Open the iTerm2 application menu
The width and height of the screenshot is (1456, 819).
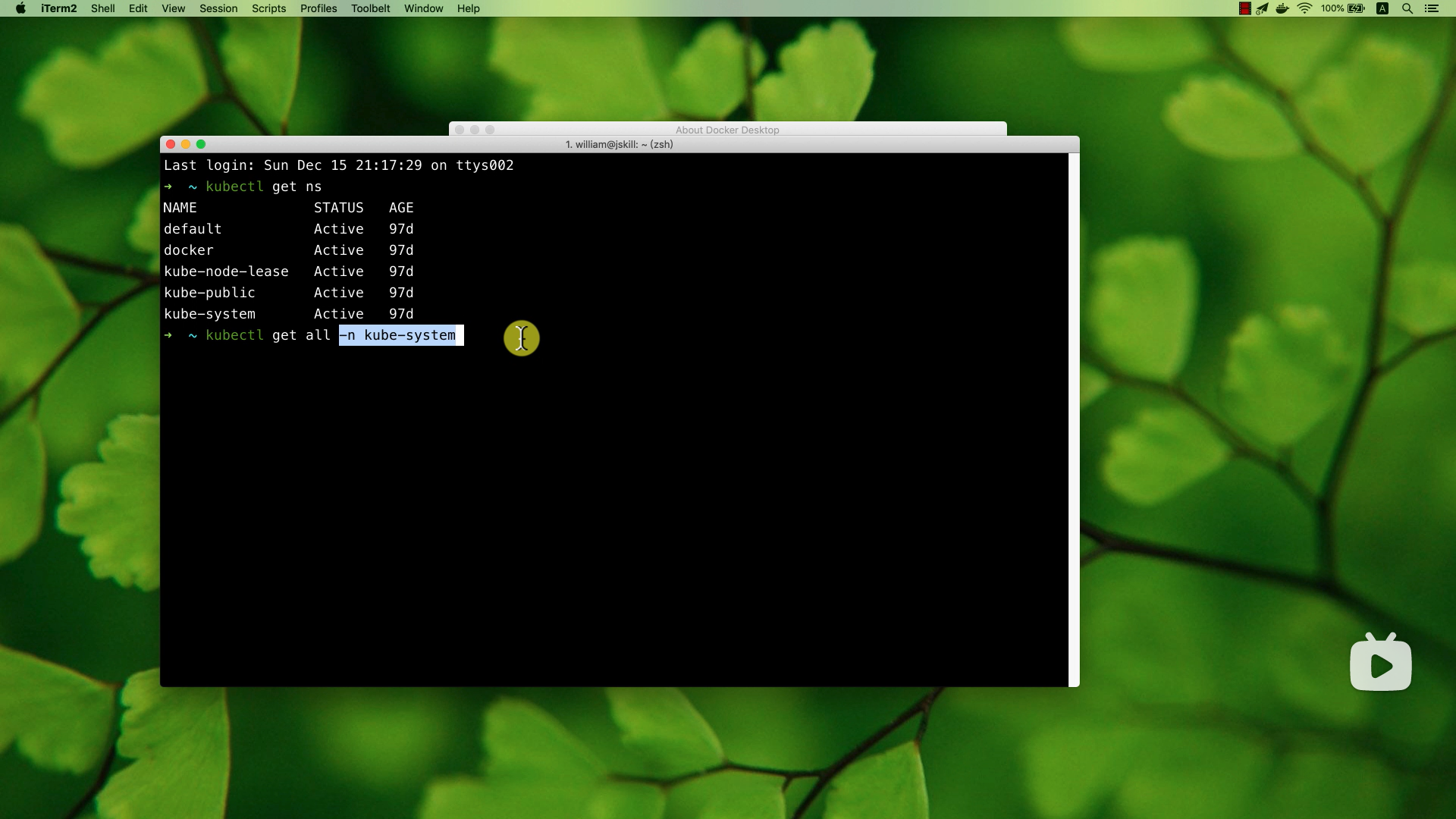pos(58,8)
